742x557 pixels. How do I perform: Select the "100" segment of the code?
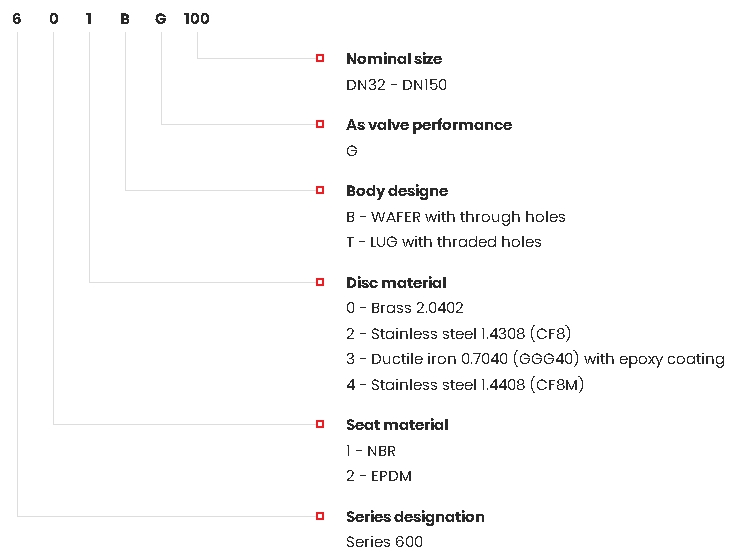tap(197, 19)
